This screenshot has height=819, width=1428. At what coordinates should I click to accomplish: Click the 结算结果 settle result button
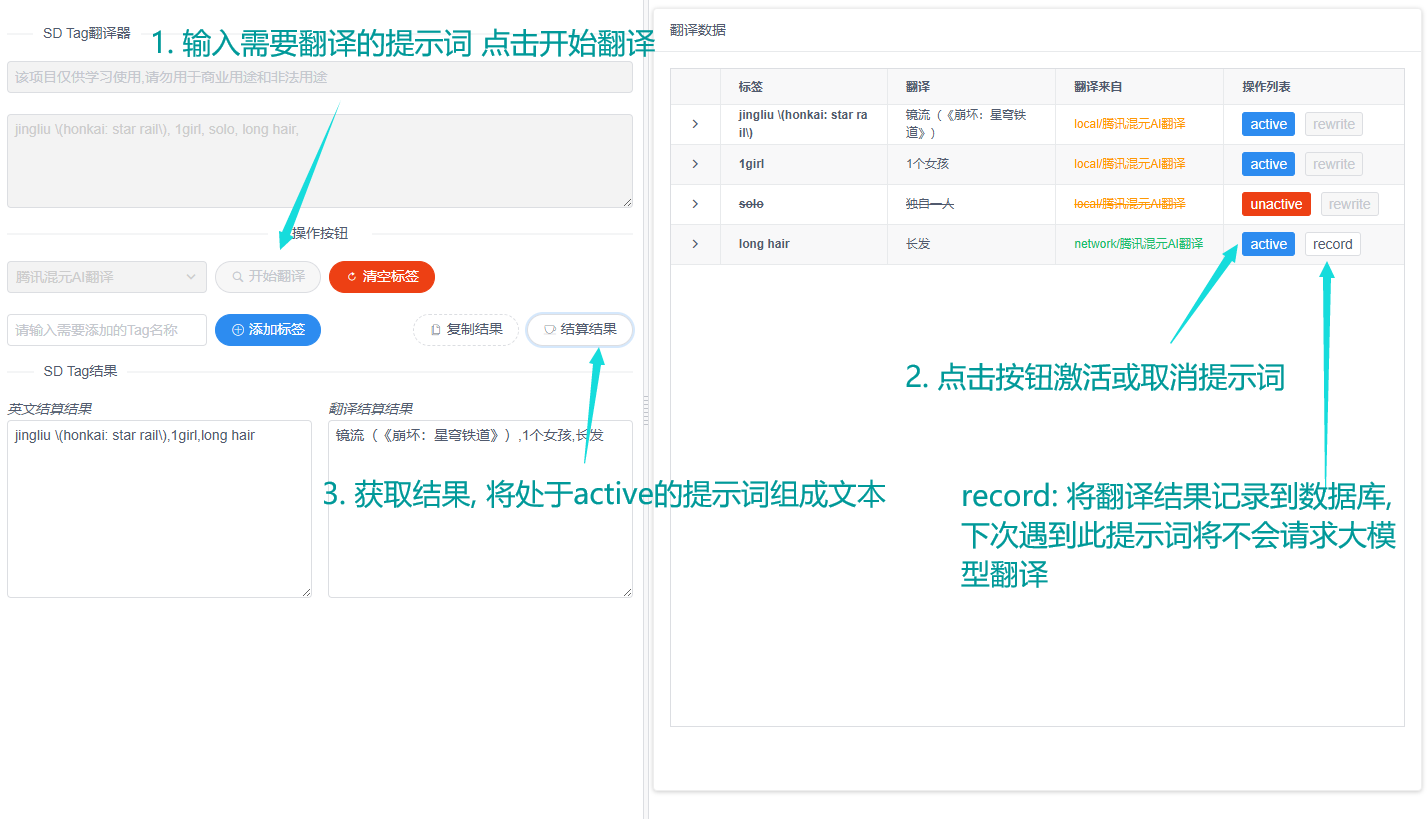tap(580, 330)
